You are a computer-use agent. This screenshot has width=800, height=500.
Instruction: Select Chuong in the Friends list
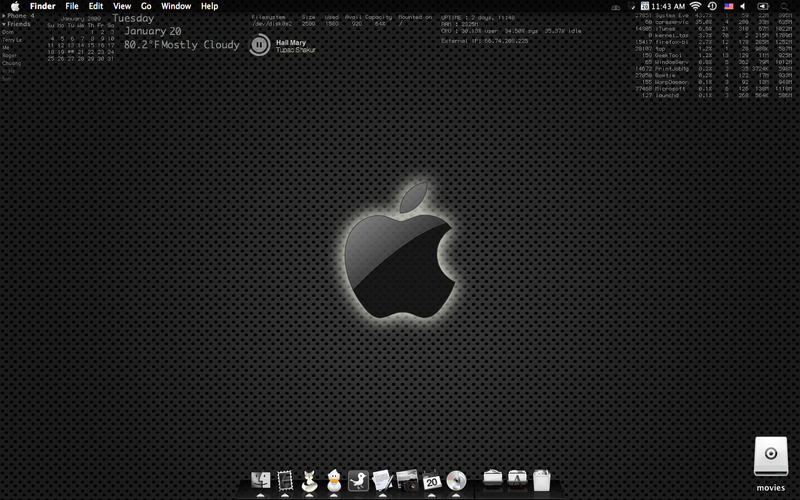pos(11,63)
